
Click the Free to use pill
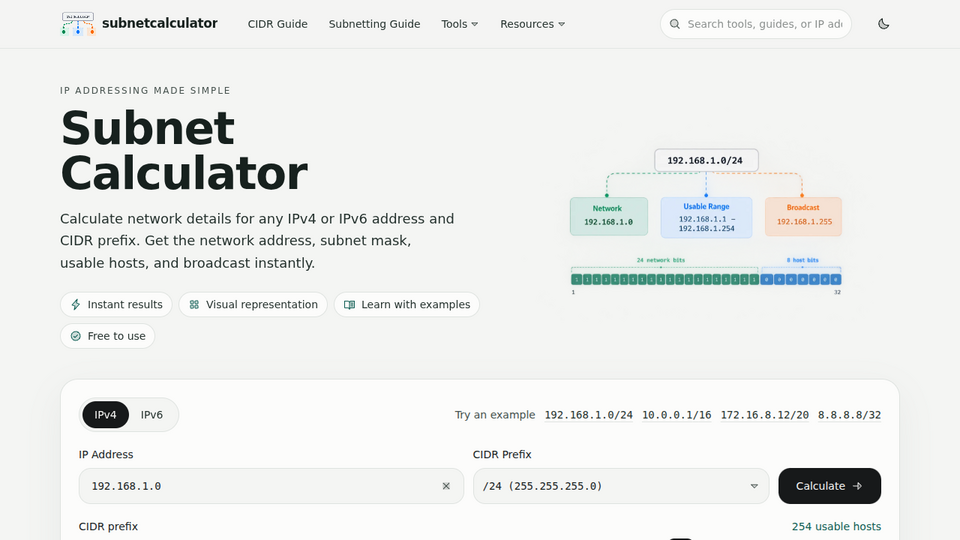click(108, 336)
